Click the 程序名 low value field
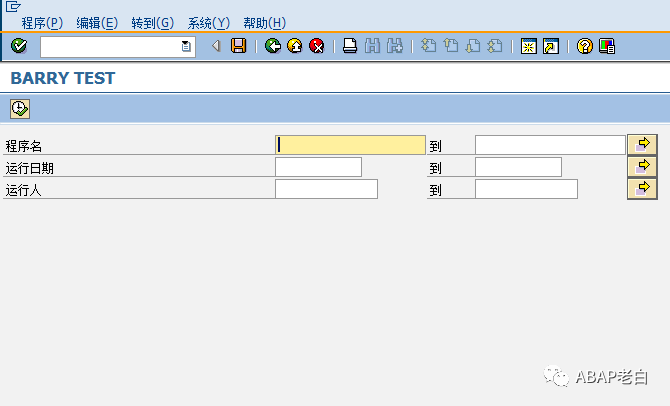The width and height of the screenshot is (670, 406). point(350,145)
